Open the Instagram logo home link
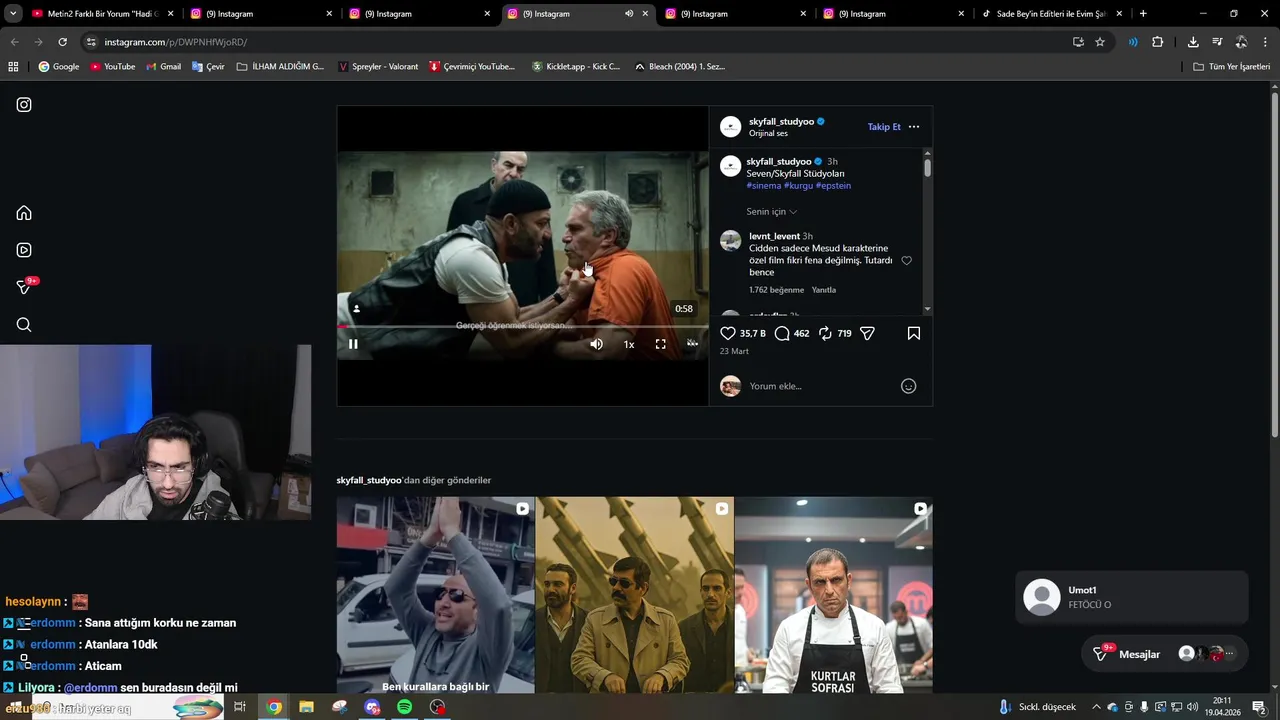This screenshot has width=1280, height=720. pyautogui.click(x=24, y=104)
